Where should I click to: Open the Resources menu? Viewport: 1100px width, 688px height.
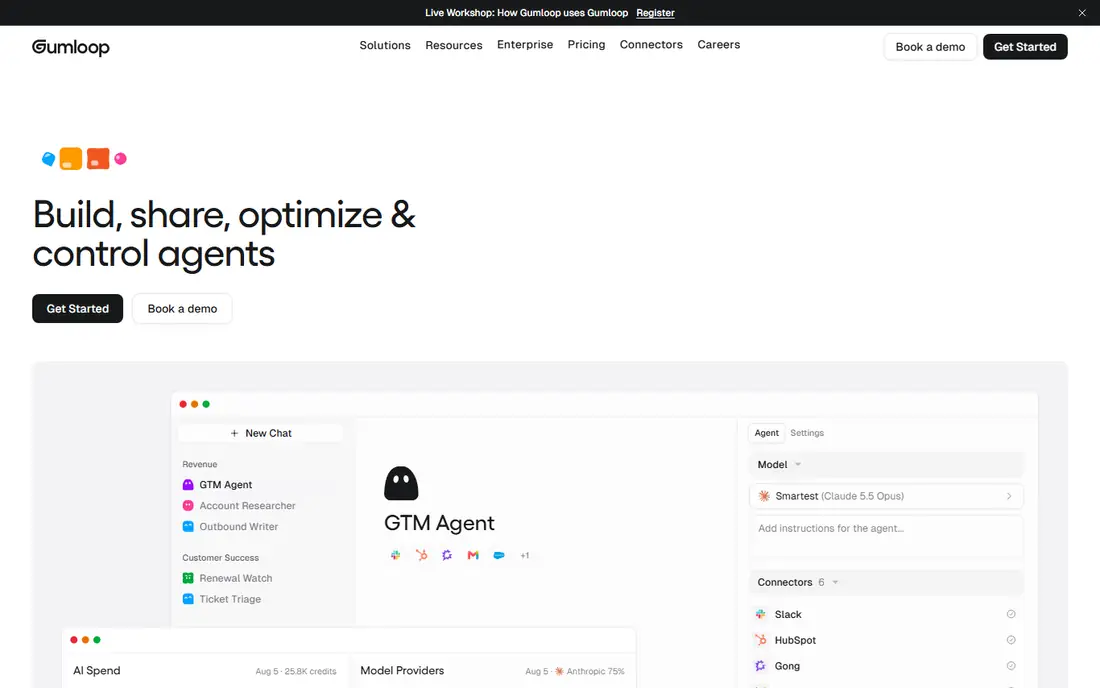pyautogui.click(x=454, y=45)
